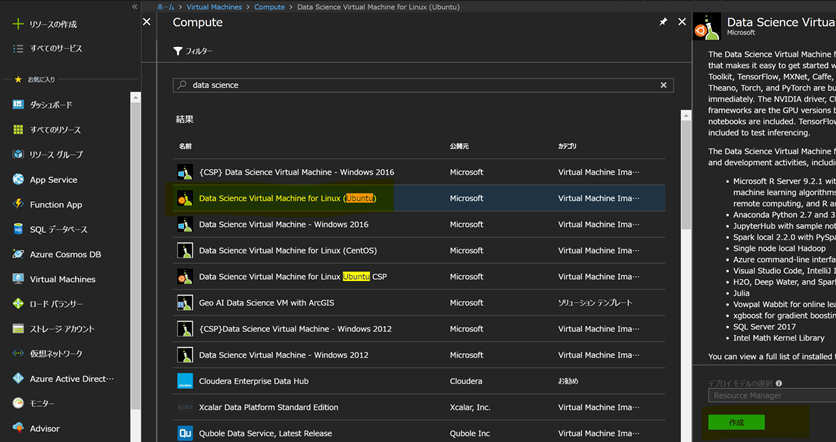Open Advisor sidebar icon

tap(18, 428)
